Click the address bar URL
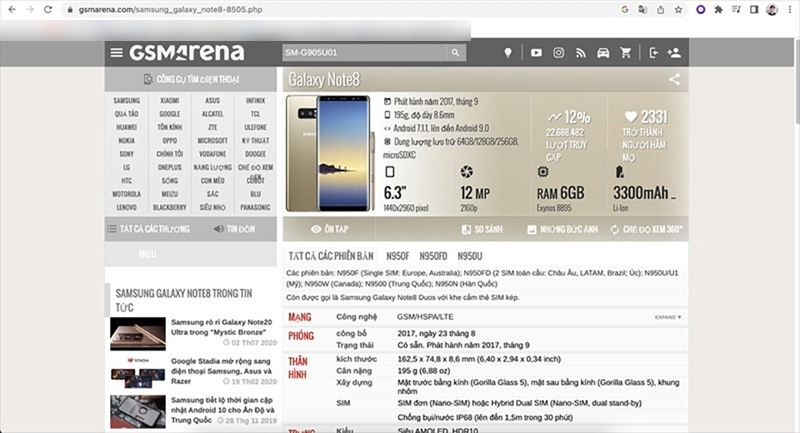Screen dimensions: 800x433 pyautogui.click(x=170, y=9)
